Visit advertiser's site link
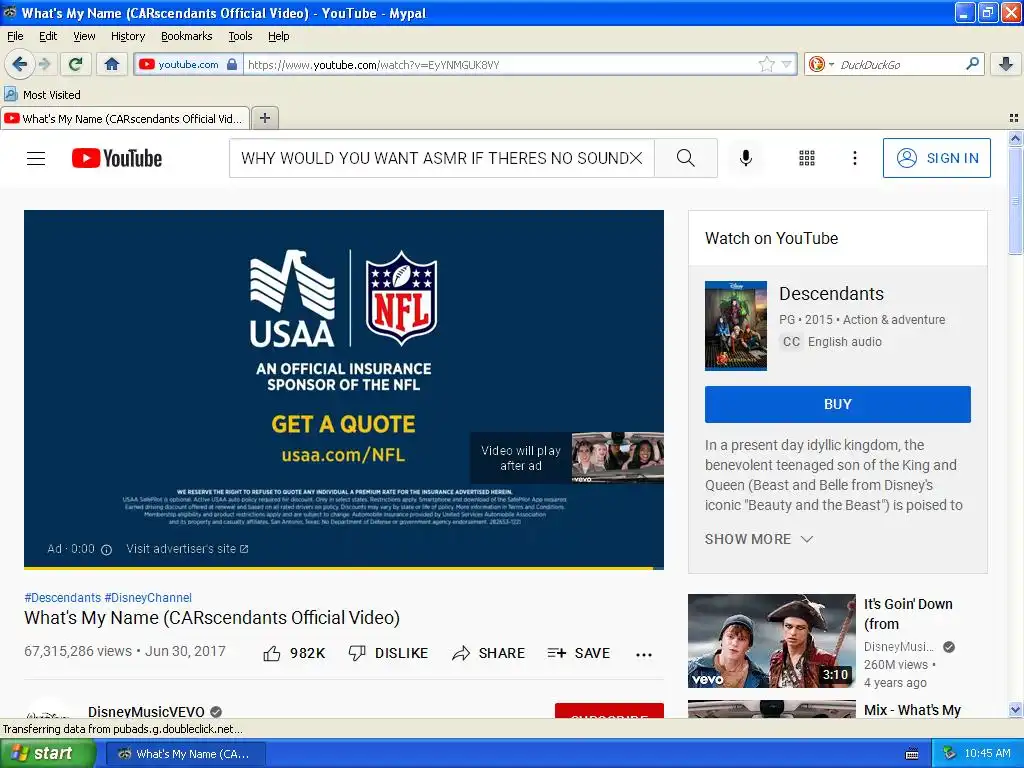 click(187, 549)
